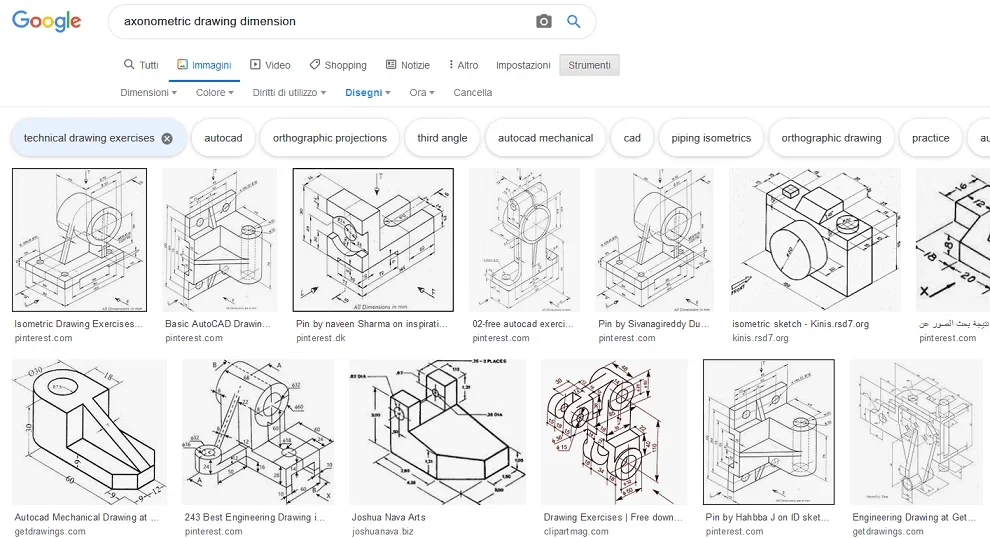Image resolution: width=990 pixels, height=538 pixels.
Task: Click the Tutti search icon tab
Action: pyautogui.click(x=141, y=65)
